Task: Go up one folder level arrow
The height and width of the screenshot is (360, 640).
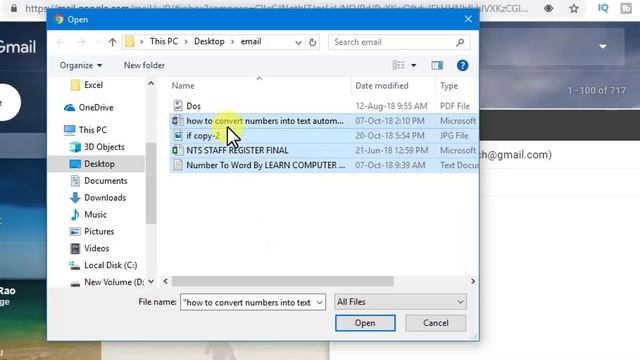Action: click(113, 42)
